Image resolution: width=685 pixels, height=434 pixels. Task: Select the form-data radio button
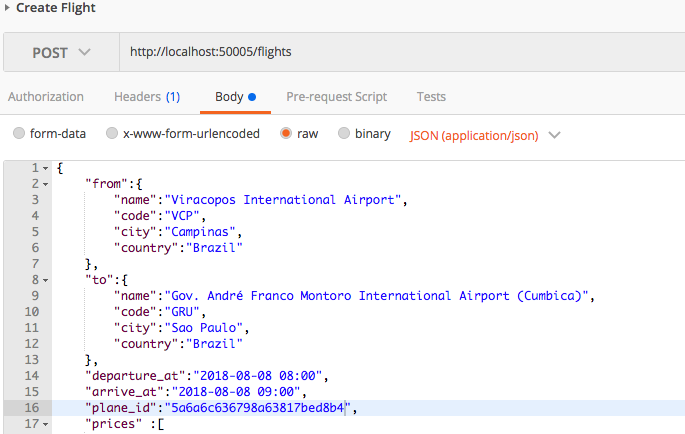(19, 133)
